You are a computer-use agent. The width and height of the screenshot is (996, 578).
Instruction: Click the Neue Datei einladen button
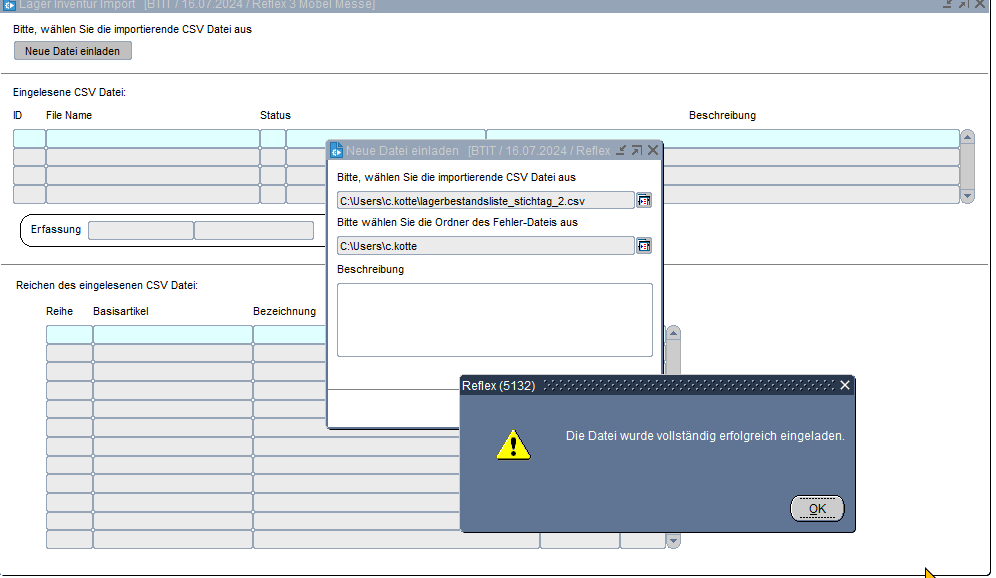tap(73, 51)
